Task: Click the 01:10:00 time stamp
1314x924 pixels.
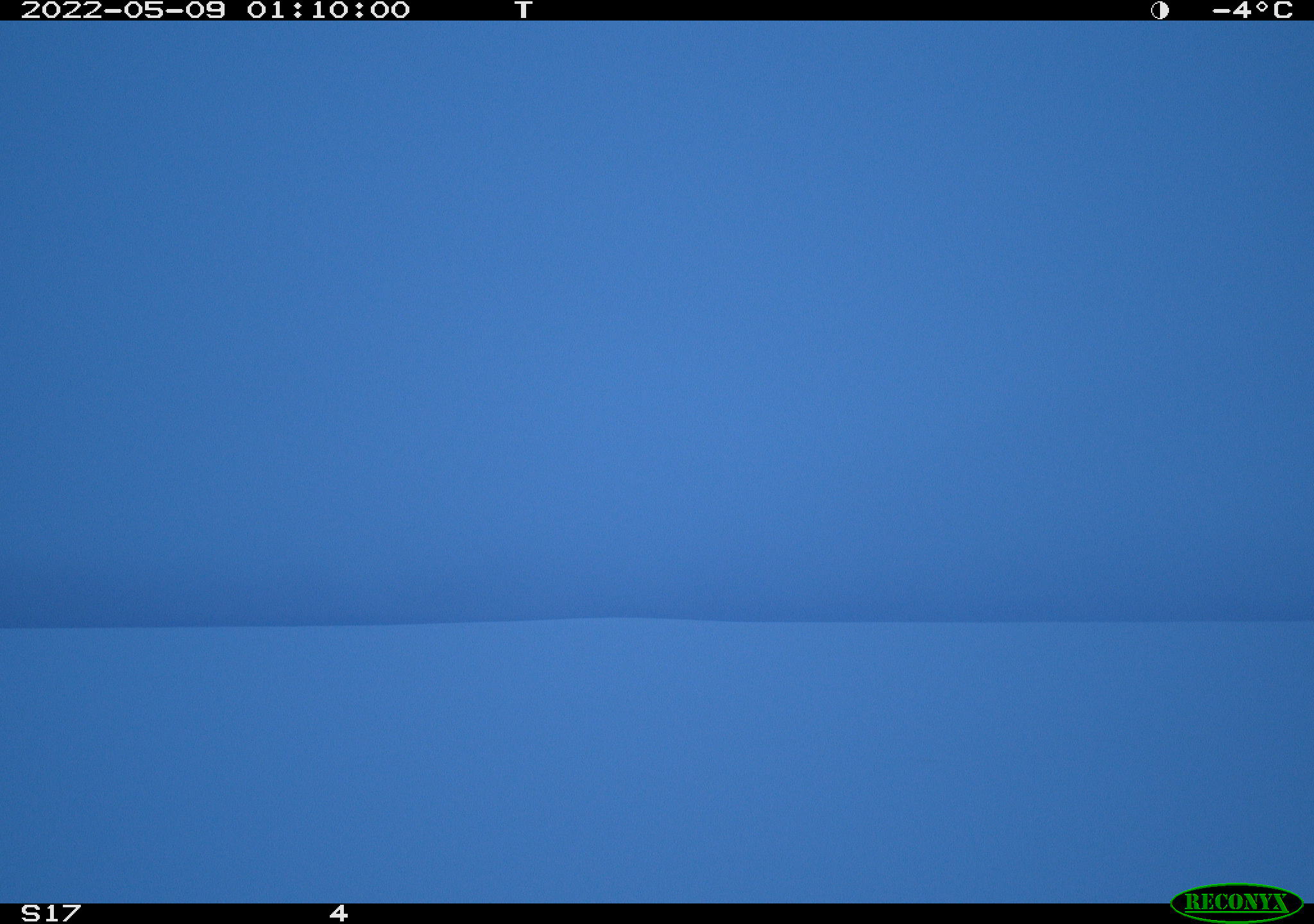Action: point(328,10)
